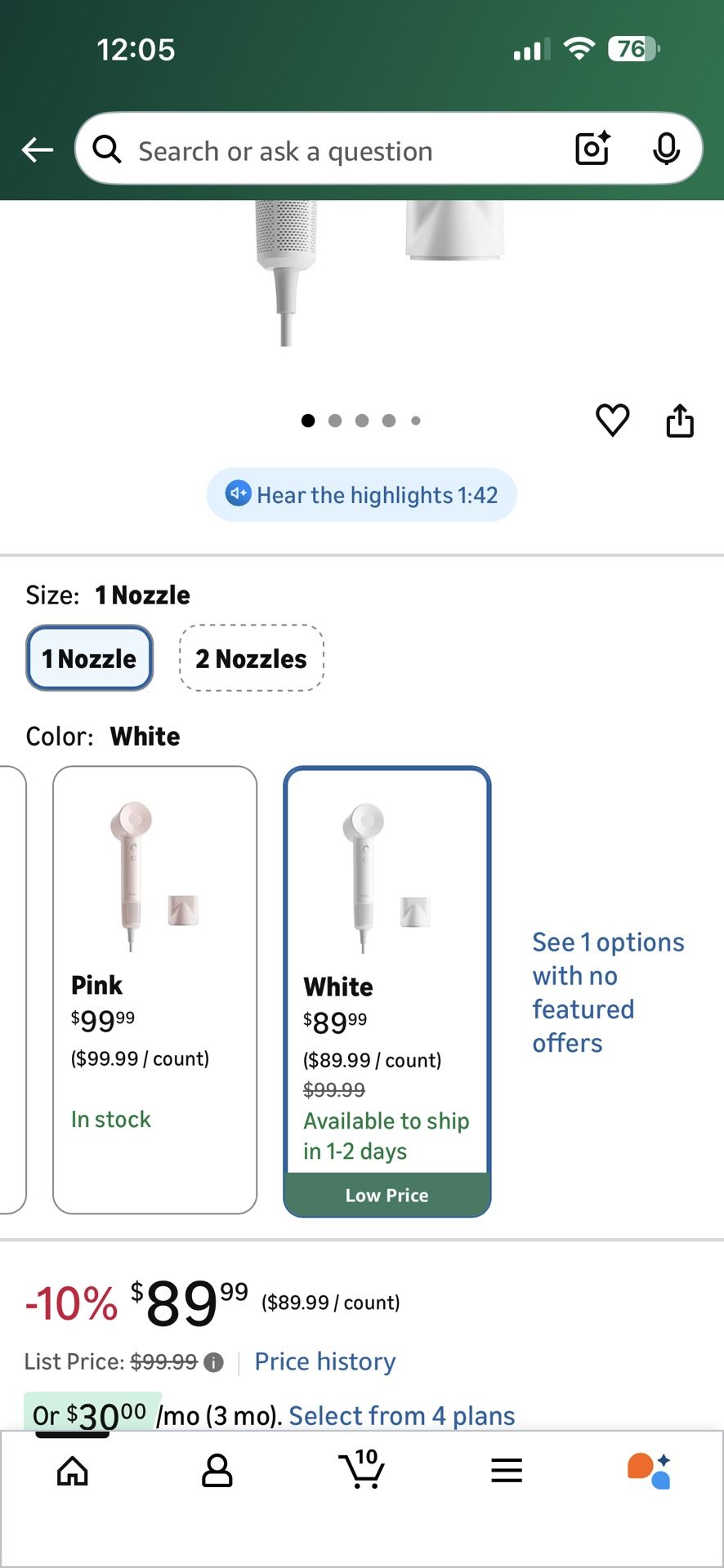Choose the Pink color swatch
This screenshot has height=1568, width=724.
pos(154,989)
